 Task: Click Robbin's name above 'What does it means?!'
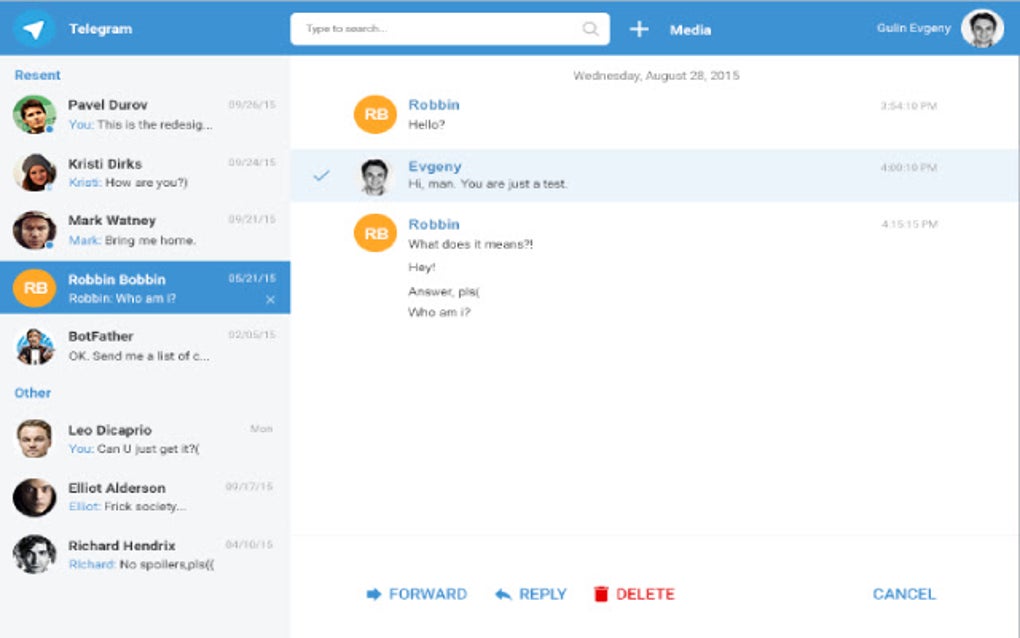tap(434, 224)
